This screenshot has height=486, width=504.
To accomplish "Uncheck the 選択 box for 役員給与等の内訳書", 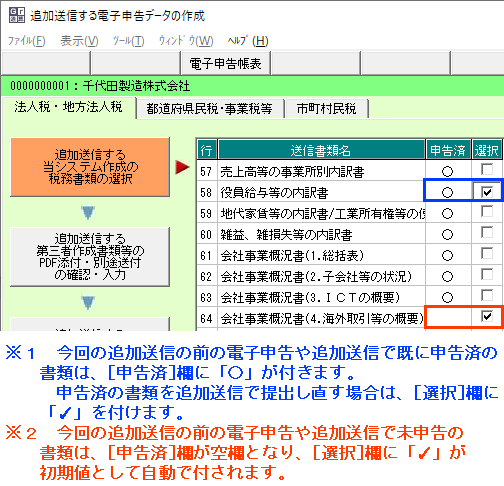I will (x=487, y=192).
